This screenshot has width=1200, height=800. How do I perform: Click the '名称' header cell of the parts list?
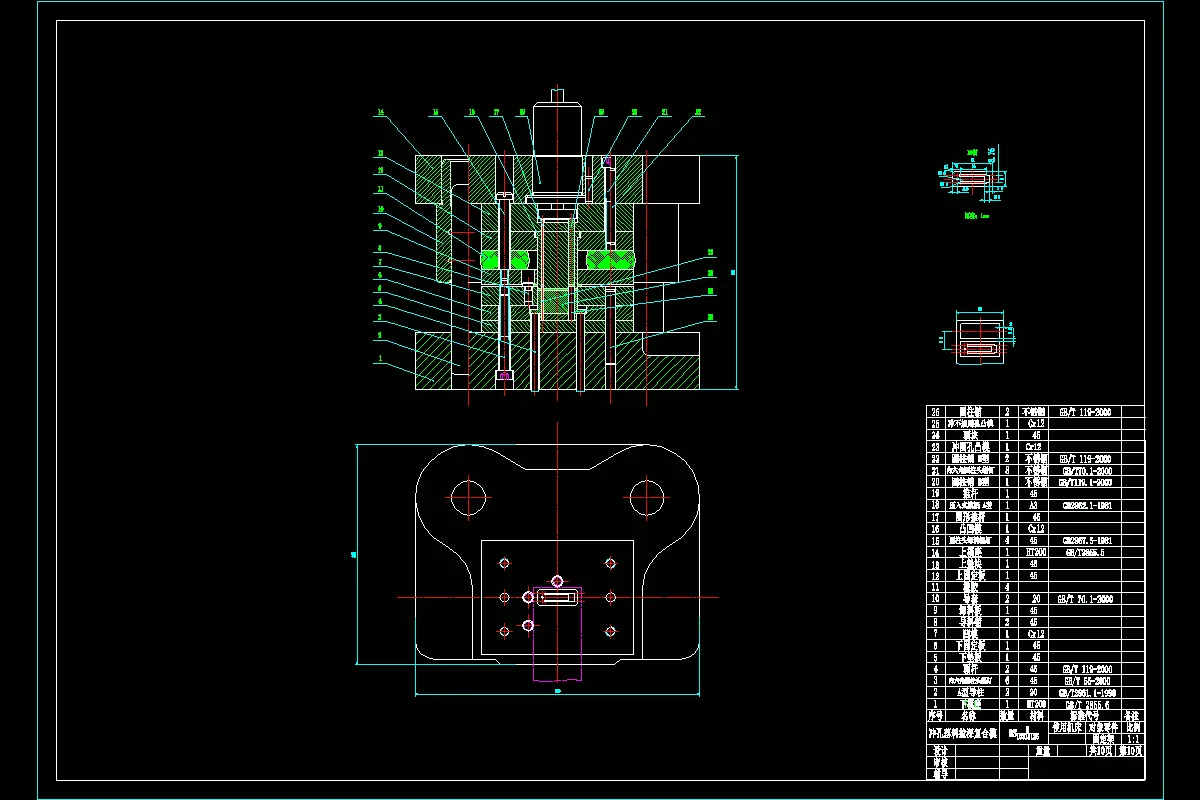pyautogui.click(x=968, y=715)
